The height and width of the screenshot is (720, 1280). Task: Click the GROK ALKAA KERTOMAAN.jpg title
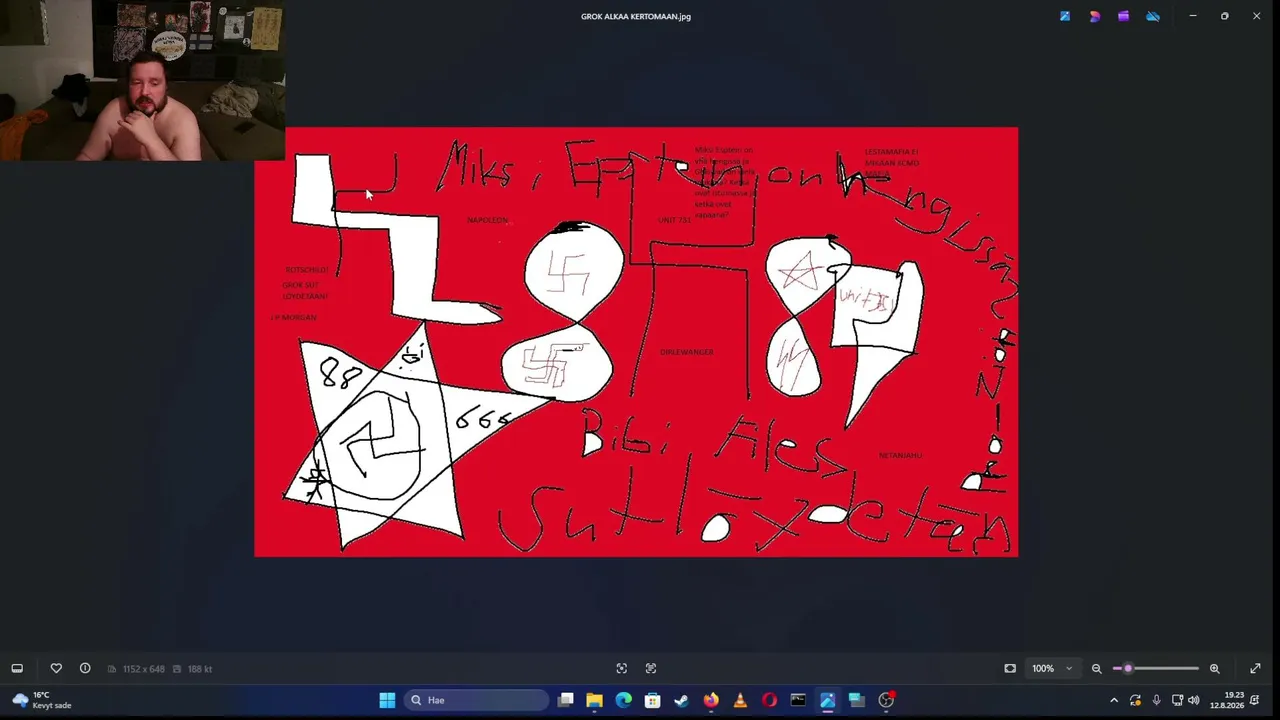pos(636,16)
